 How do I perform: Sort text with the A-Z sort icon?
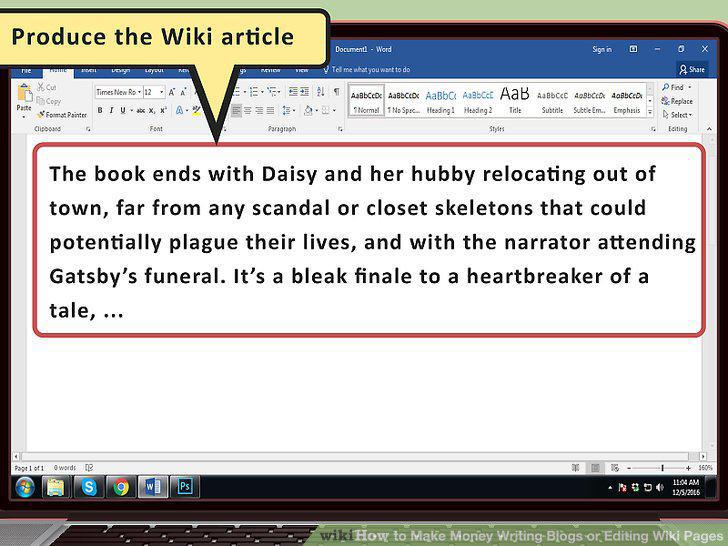tap(320, 91)
